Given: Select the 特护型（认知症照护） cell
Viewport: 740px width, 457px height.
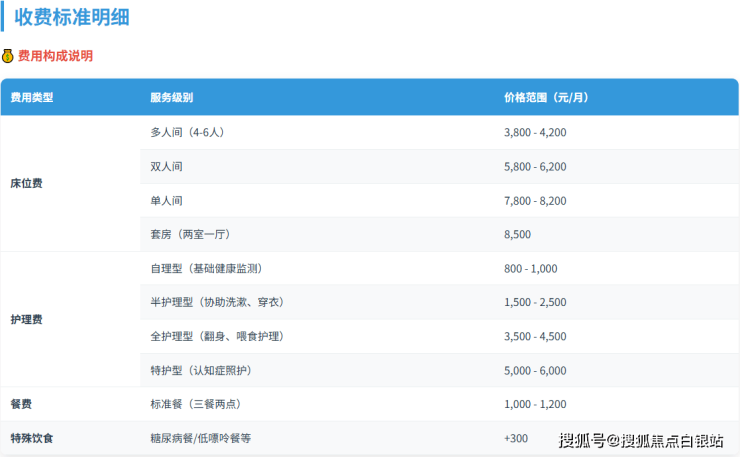Looking at the screenshot, I should tap(200, 370).
